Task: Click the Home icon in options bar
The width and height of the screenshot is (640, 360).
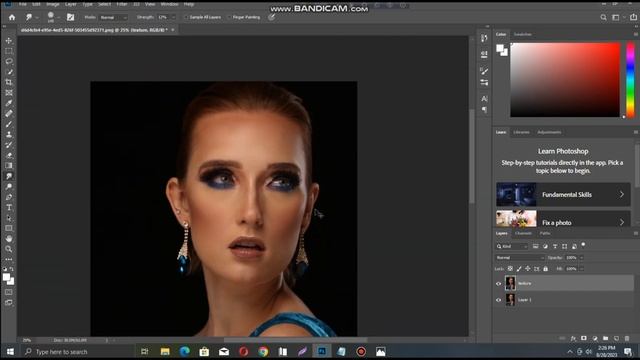Action: (x=12, y=17)
